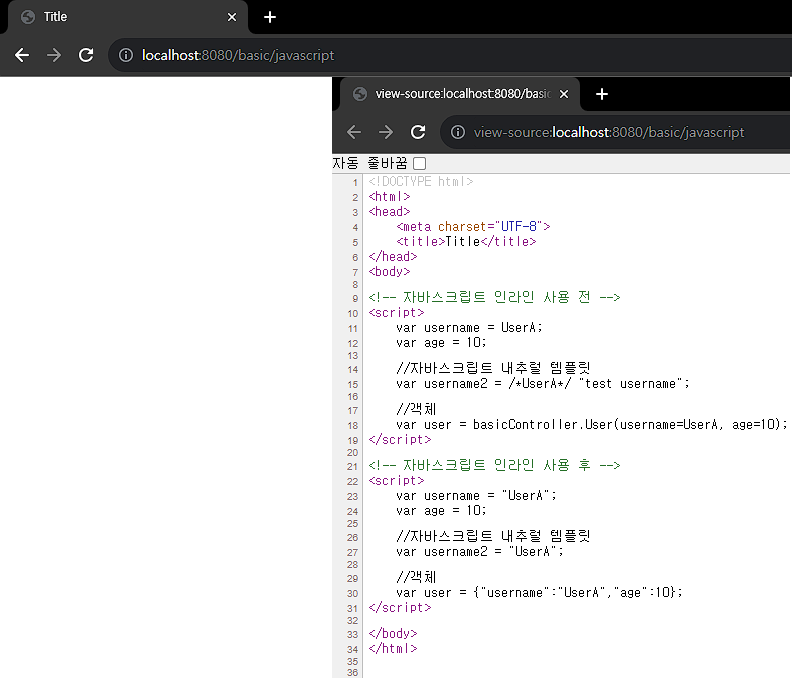The width and height of the screenshot is (792, 678).
Task: Click 'var username2 = "UserA";' line
Action: tap(480, 552)
